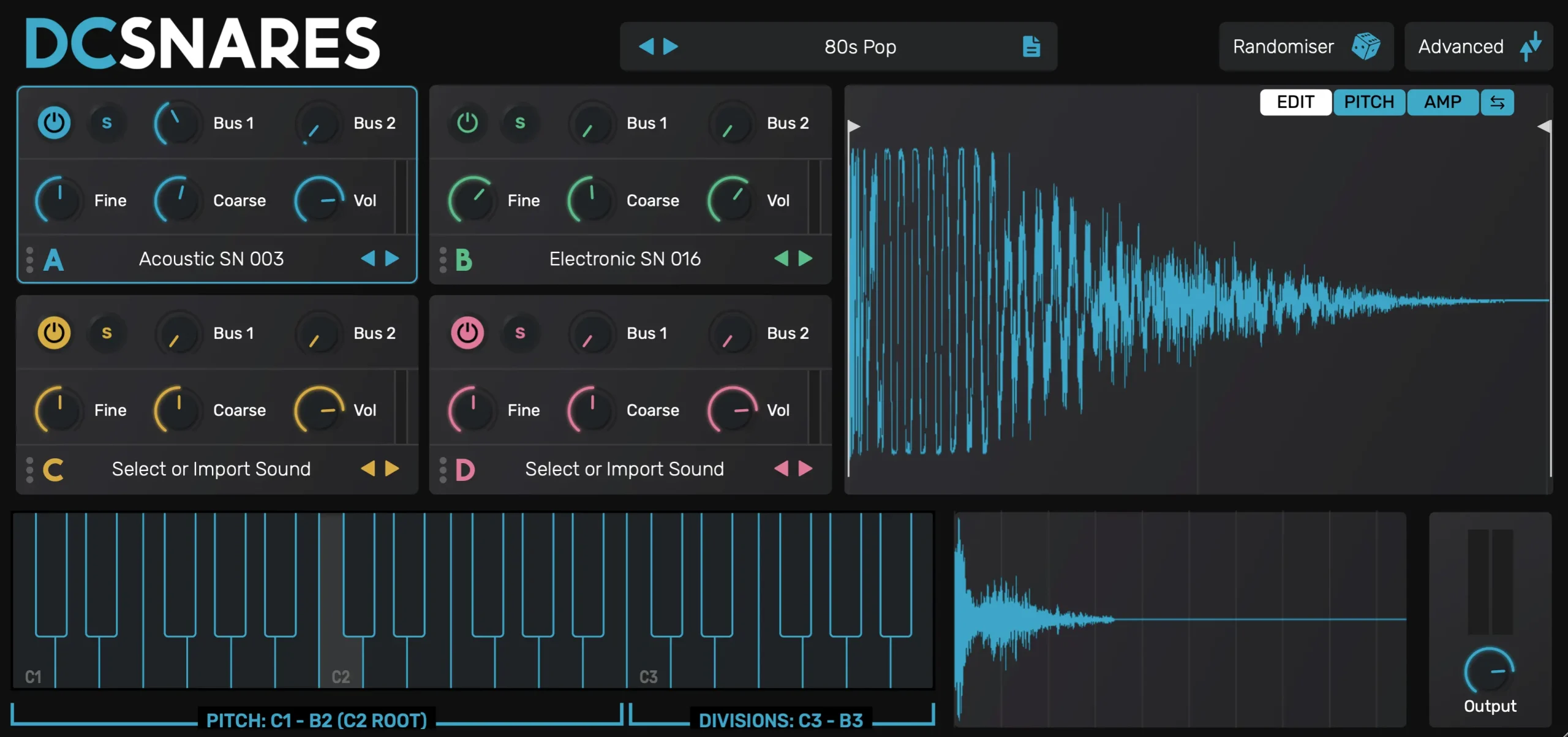Load next sound after Acoustic SN 003

[x=392, y=259]
